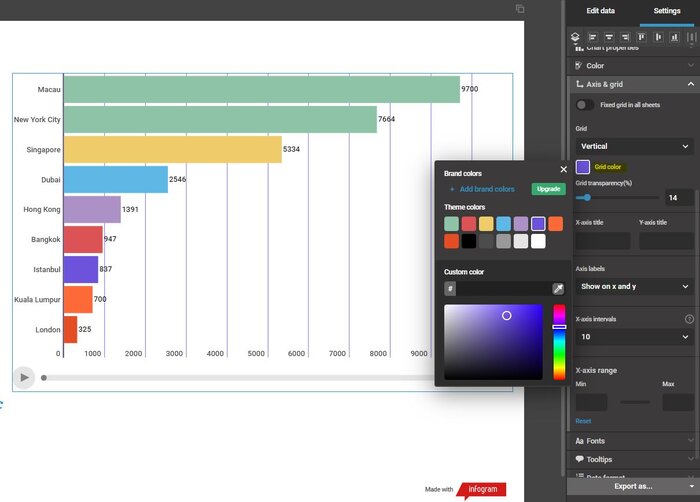Open the layer arrange icon

click(575, 37)
